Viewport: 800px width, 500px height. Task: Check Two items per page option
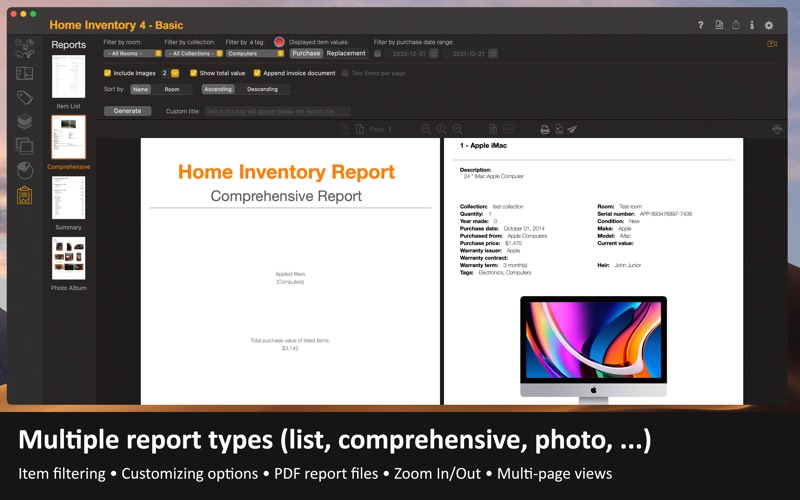[345, 73]
